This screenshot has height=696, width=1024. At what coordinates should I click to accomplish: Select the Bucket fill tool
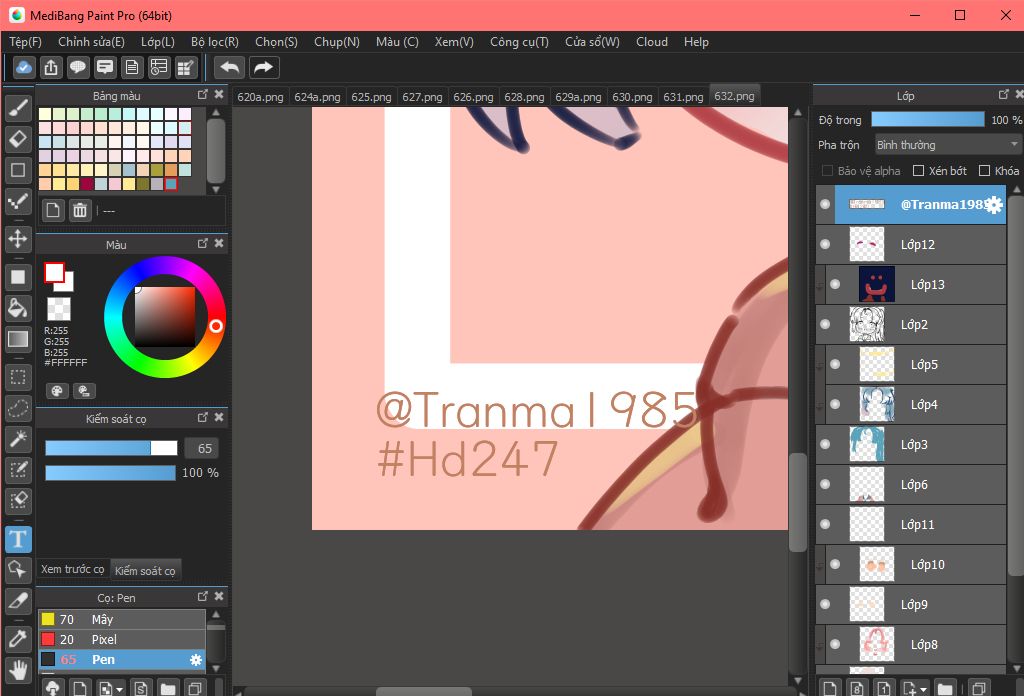[18, 308]
